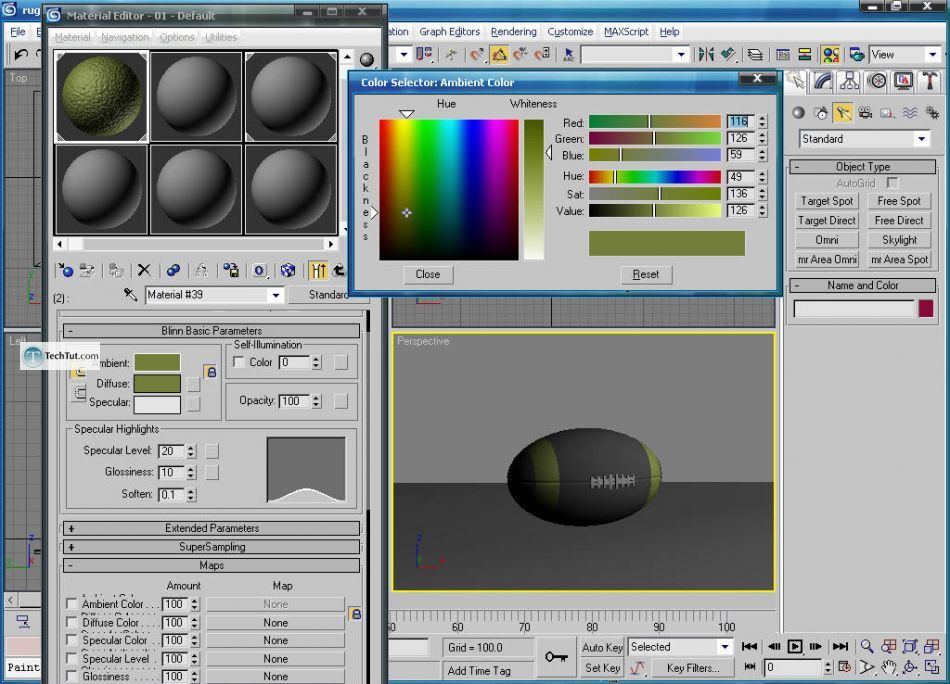Click Omni light button
The width and height of the screenshot is (950, 684).
(826, 240)
